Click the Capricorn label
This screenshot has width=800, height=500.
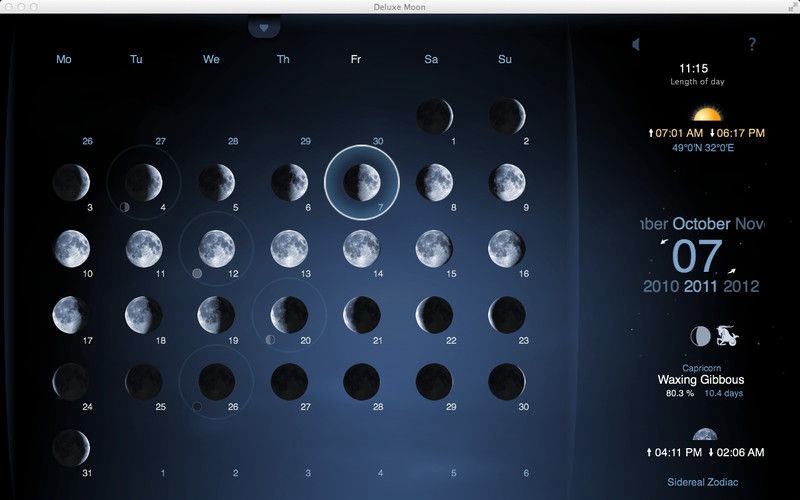tap(702, 368)
